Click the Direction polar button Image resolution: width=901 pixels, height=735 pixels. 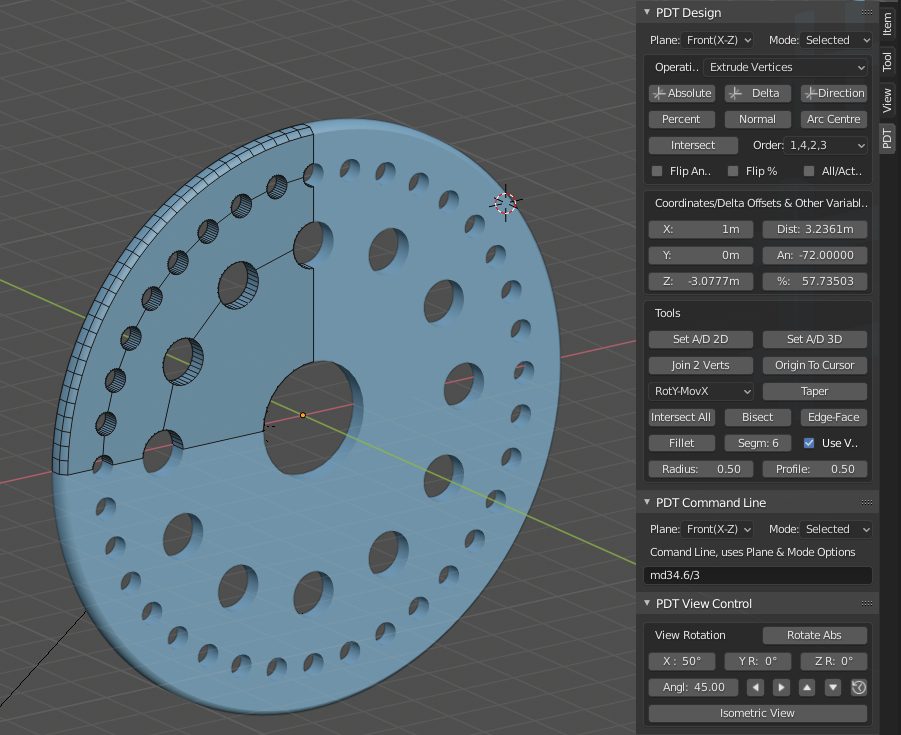[x=833, y=93]
